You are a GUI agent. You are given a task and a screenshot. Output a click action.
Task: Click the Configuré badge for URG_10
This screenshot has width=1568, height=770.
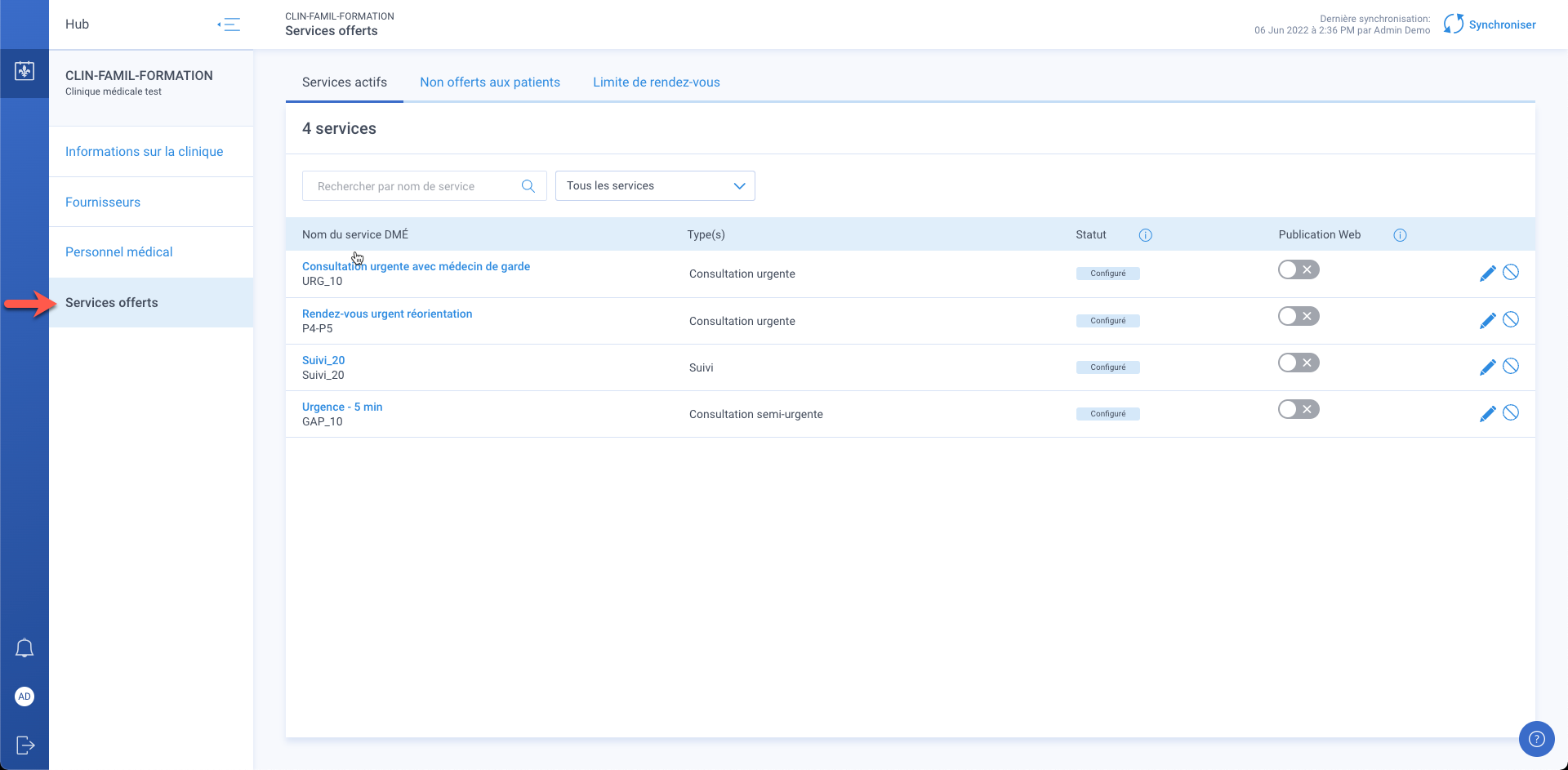point(1108,274)
